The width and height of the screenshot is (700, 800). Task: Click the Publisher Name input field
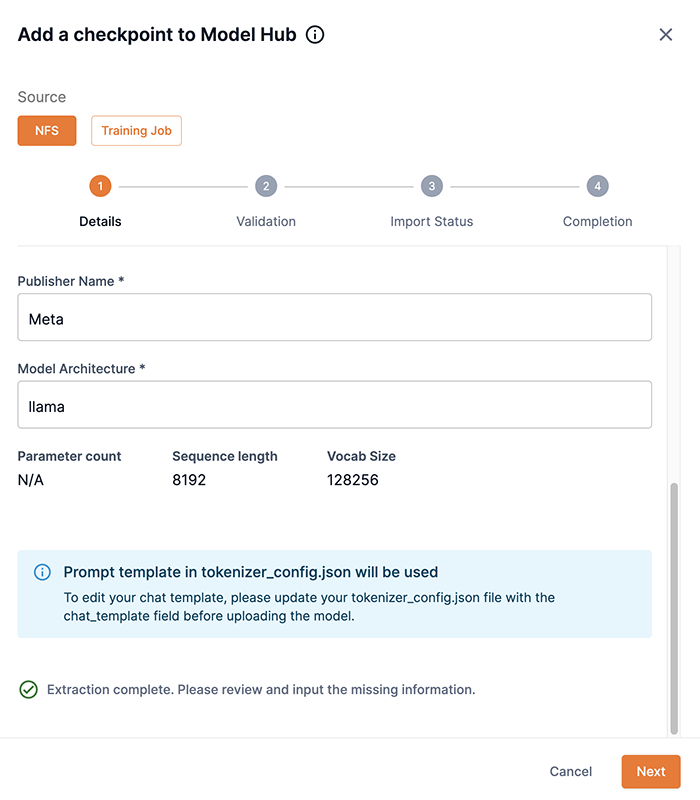click(335, 317)
